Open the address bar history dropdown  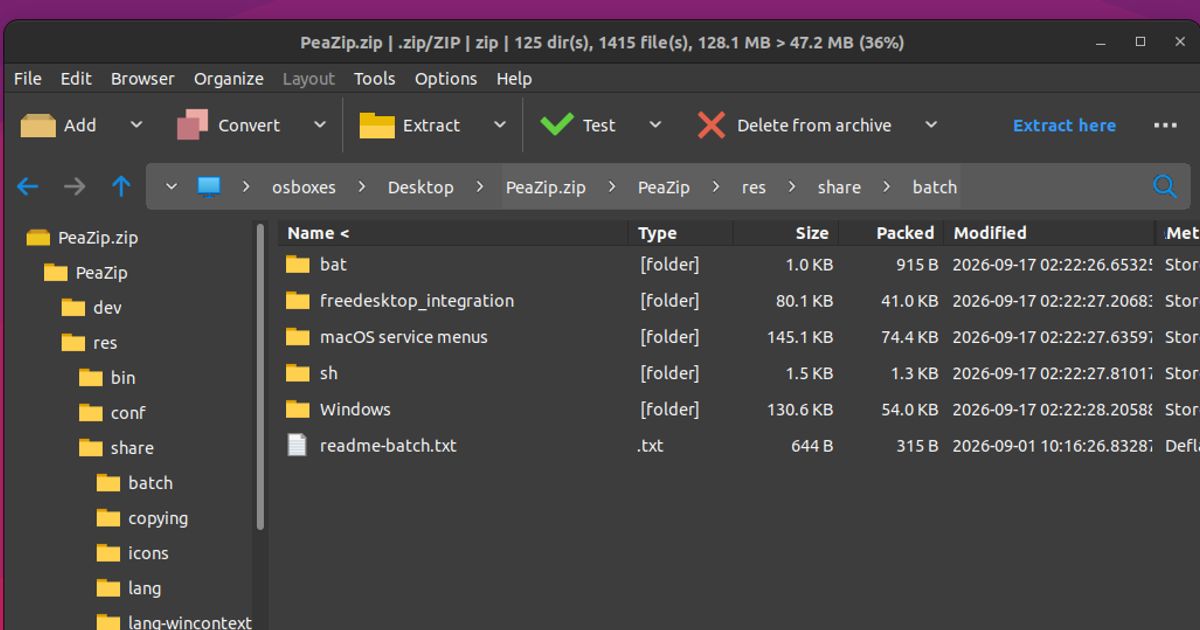tap(172, 186)
